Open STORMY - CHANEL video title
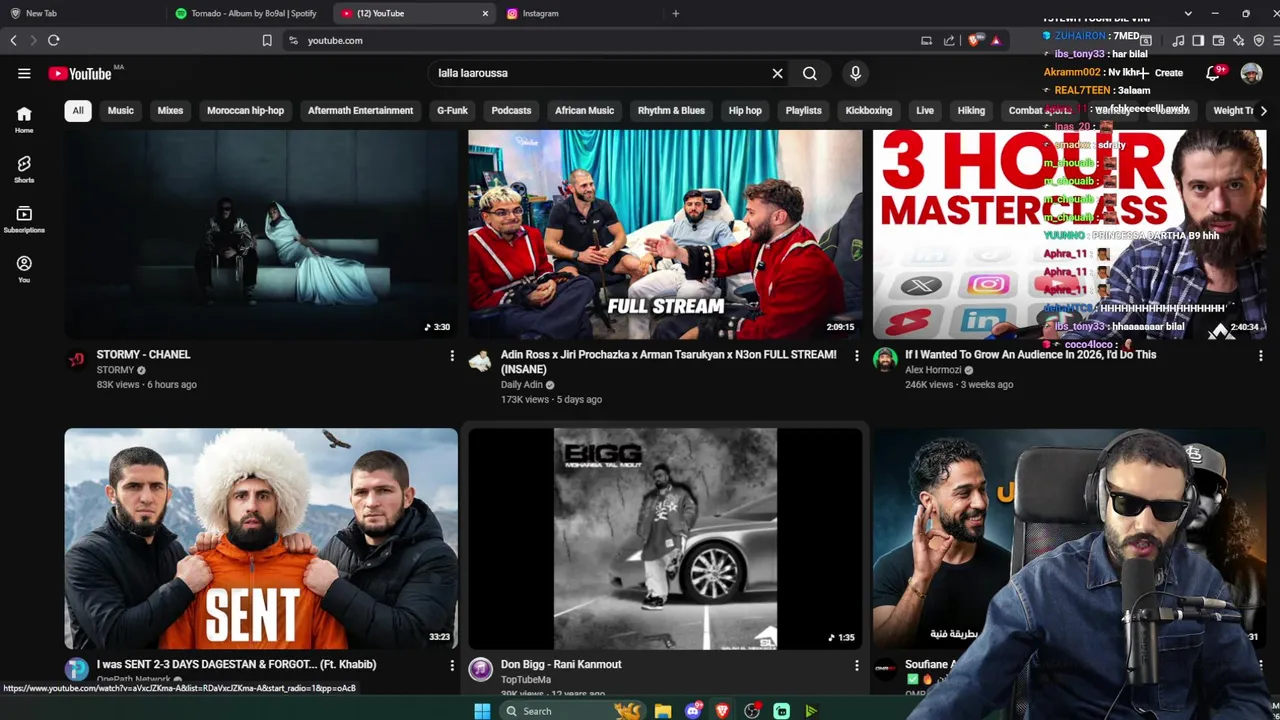The height and width of the screenshot is (720, 1280). click(143, 354)
